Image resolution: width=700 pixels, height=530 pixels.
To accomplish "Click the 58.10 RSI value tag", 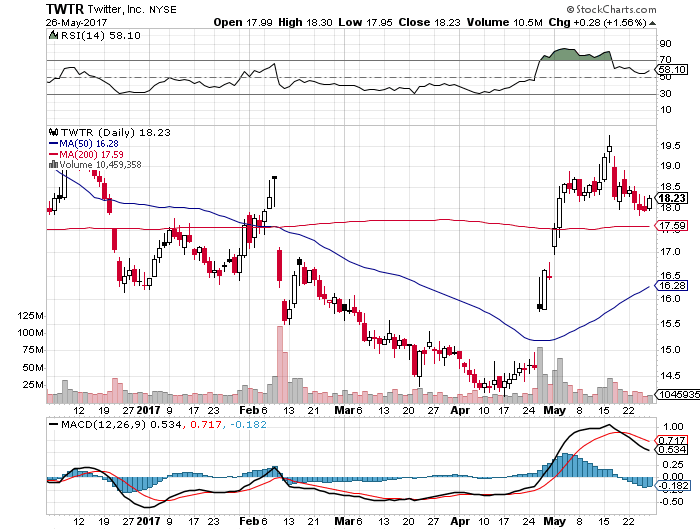I will [x=670, y=70].
